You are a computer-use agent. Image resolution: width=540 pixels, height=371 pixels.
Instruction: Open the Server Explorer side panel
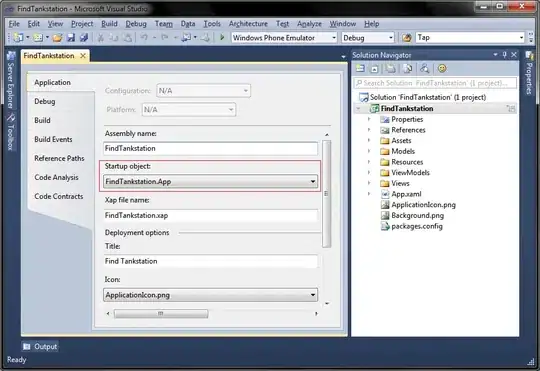(11, 80)
